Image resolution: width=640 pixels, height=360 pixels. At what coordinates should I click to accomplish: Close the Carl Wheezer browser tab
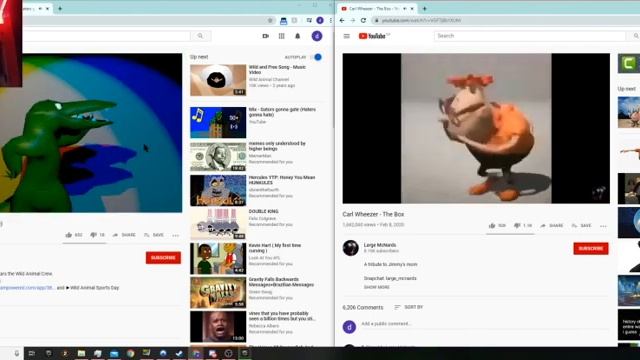[412, 9]
